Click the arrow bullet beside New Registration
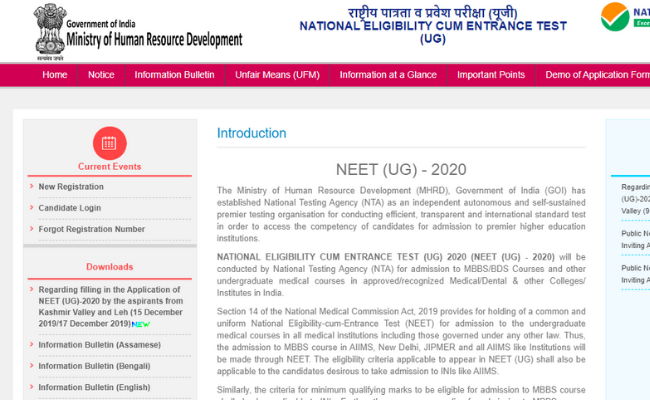This screenshot has height=400, width=650. [x=30, y=187]
